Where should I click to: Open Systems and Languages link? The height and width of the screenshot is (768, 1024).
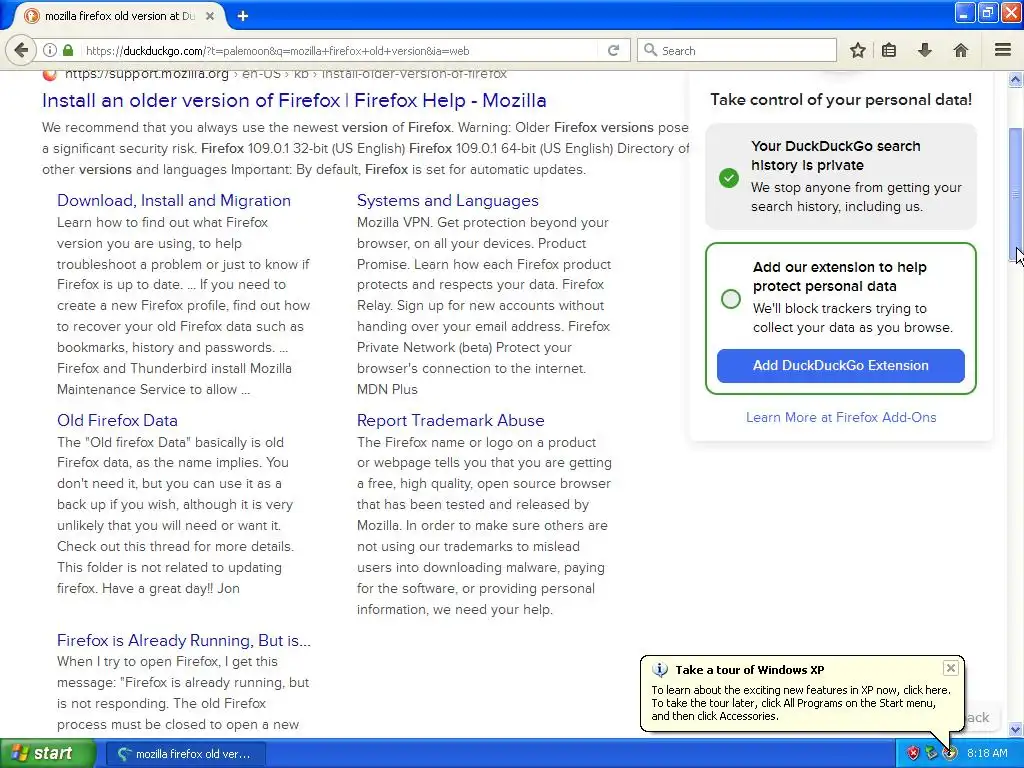point(447,200)
